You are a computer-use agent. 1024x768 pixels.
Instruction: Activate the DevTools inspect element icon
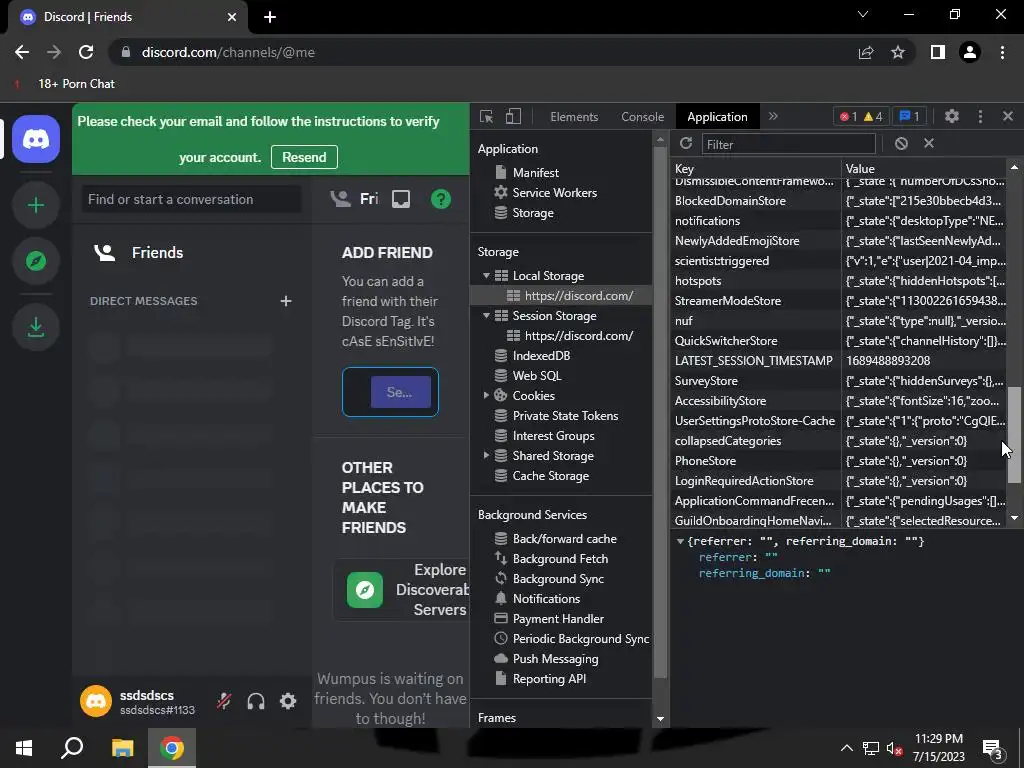(487, 117)
